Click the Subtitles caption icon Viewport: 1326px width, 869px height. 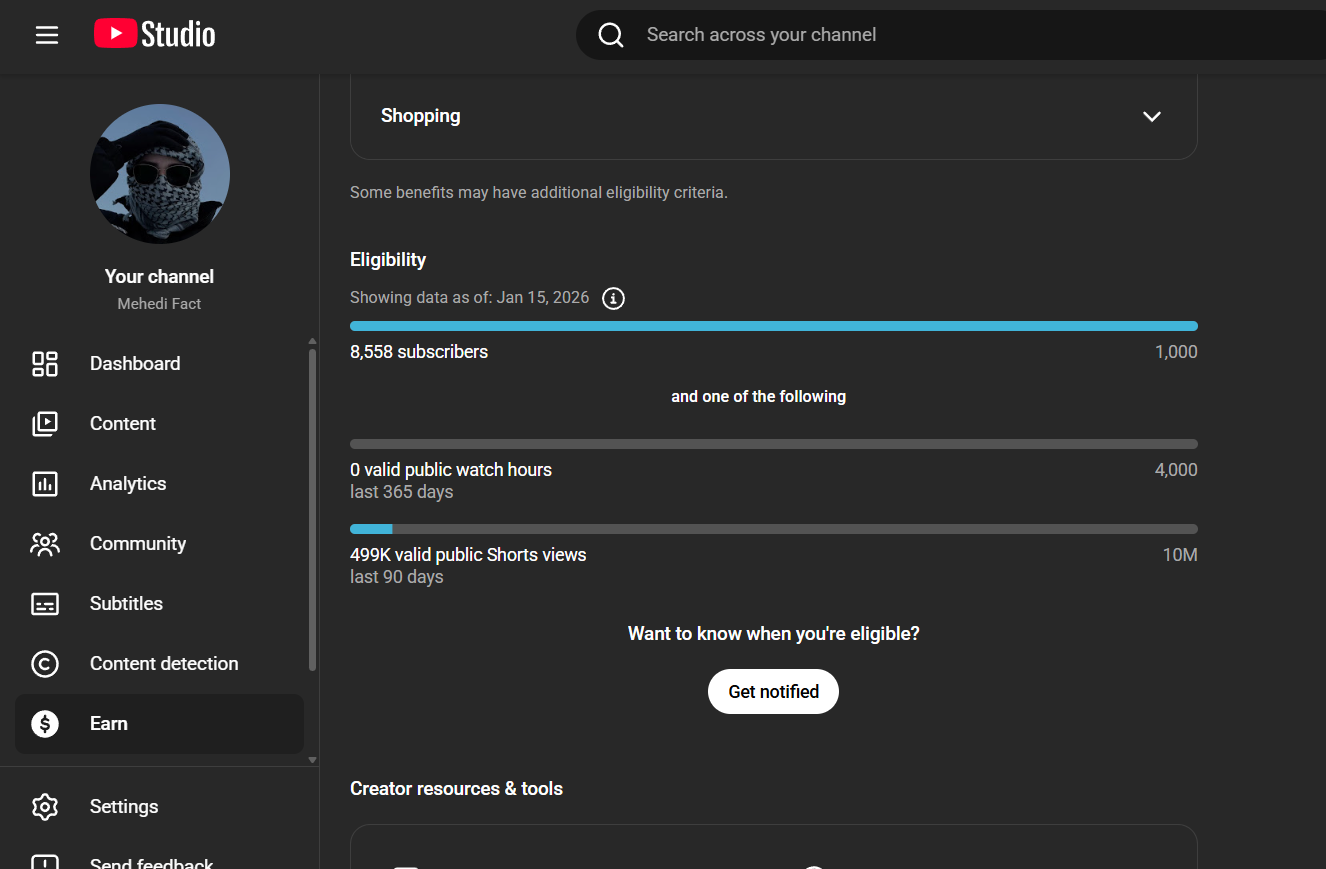(45, 604)
